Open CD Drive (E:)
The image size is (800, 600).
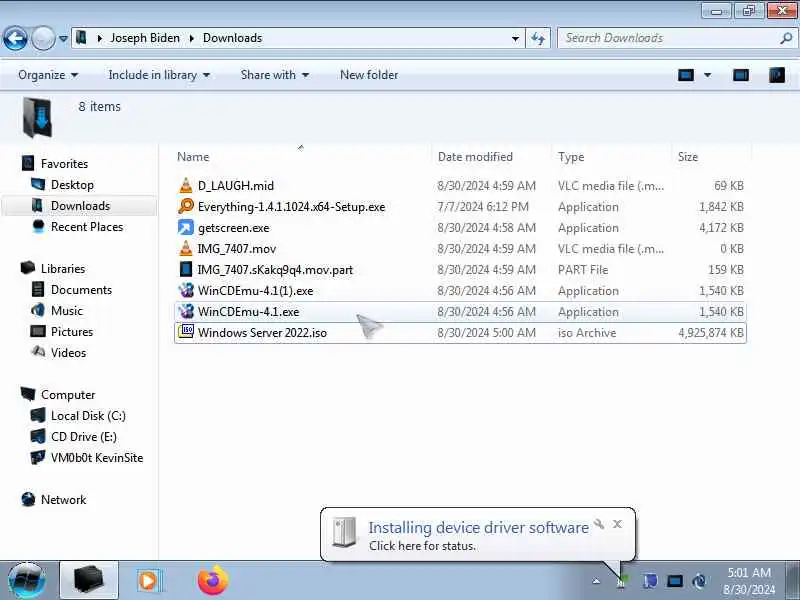point(84,437)
